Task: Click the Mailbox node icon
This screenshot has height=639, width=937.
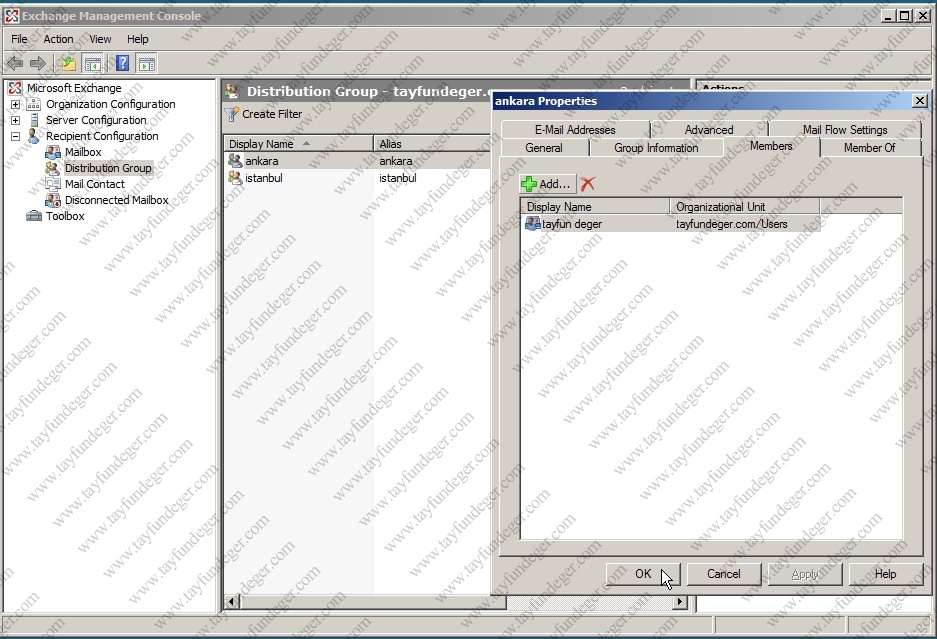Action: 53,152
